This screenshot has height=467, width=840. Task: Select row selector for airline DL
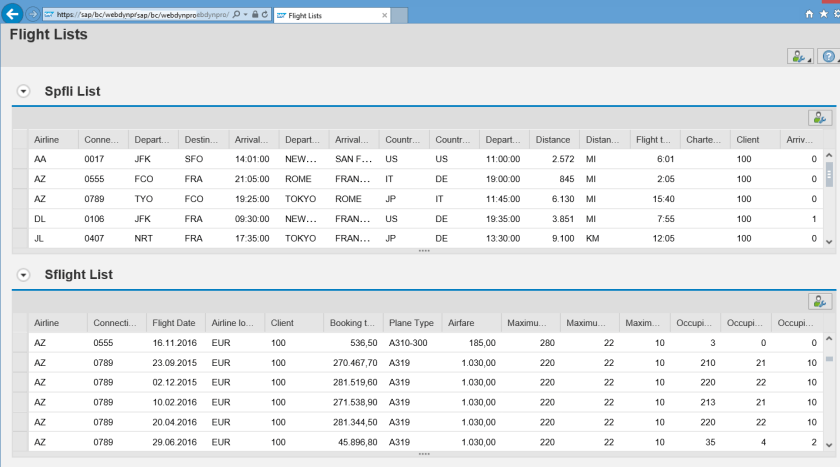(x=20, y=219)
